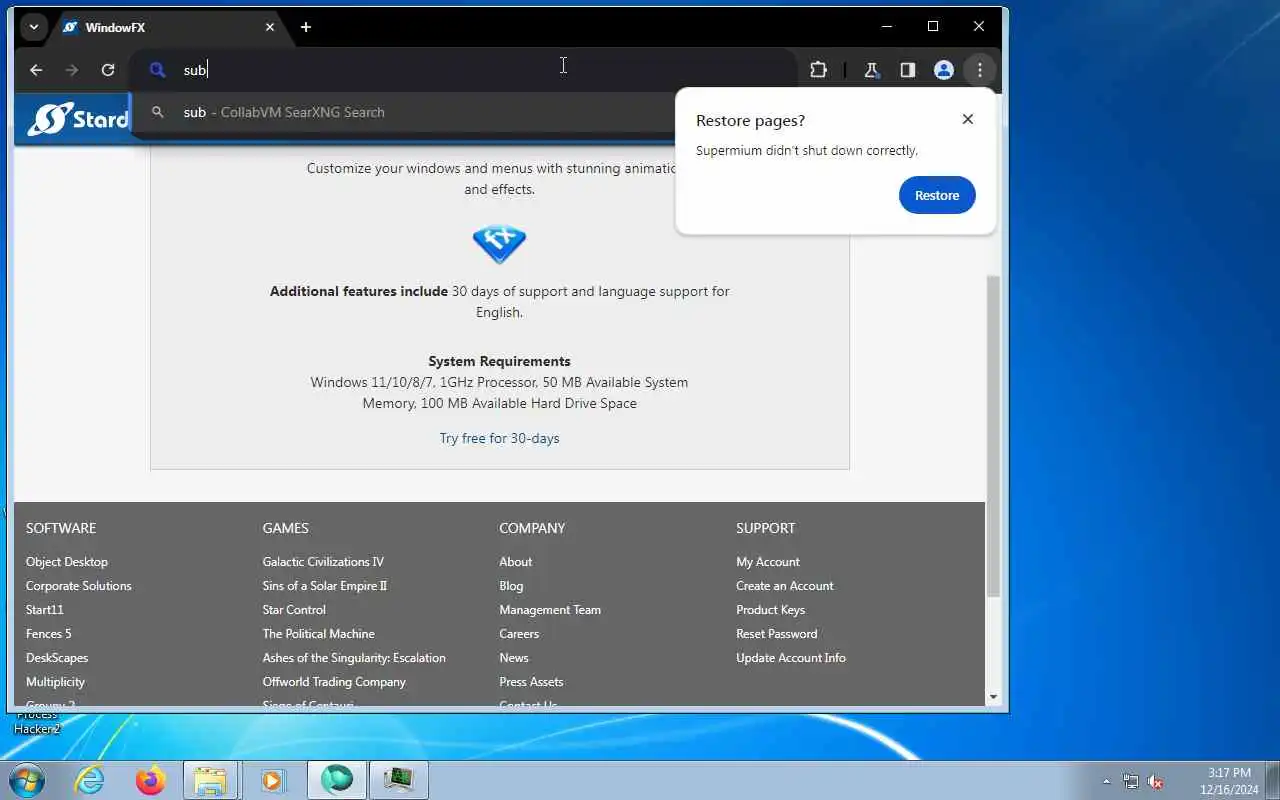The height and width of the screenshot is (800, 1280).
Task: Open the extensions puzzle icon
Action: pyautogui.click(x=818, y=70)
